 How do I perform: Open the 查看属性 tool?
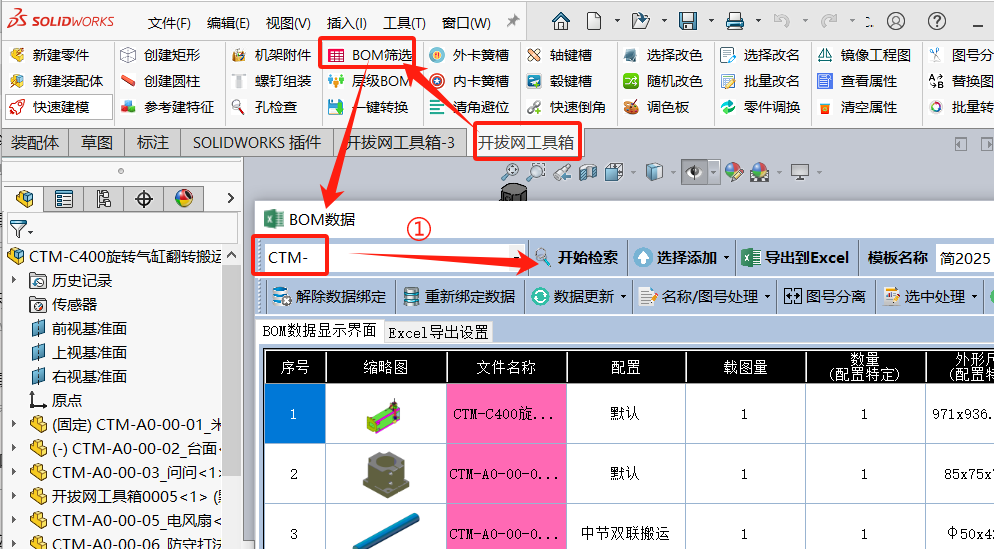pyautogui.click(x=857, y=81)
